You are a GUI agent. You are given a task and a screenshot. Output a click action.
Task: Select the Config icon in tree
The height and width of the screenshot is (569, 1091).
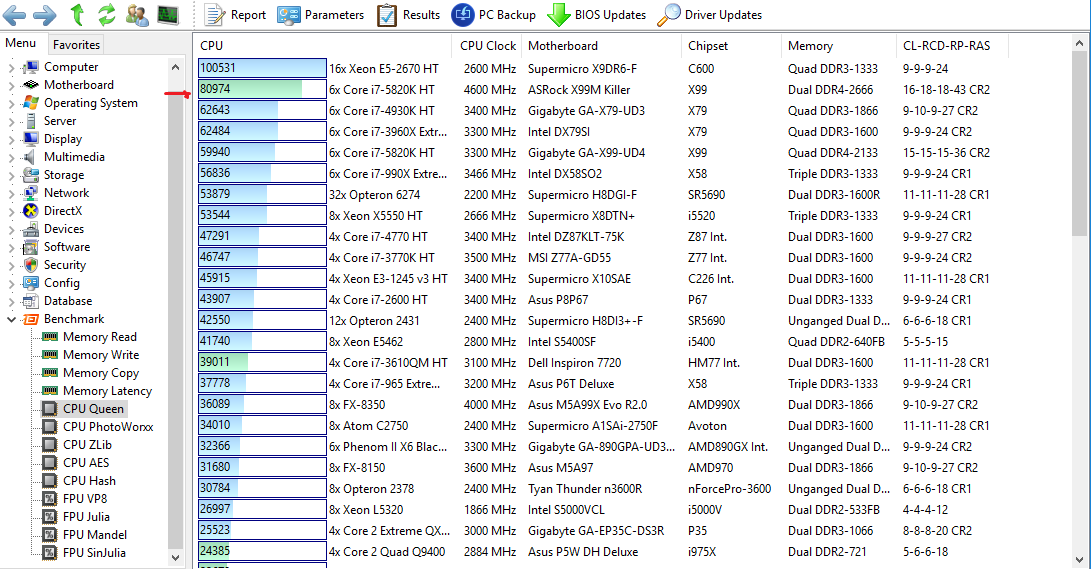[31, 283]
